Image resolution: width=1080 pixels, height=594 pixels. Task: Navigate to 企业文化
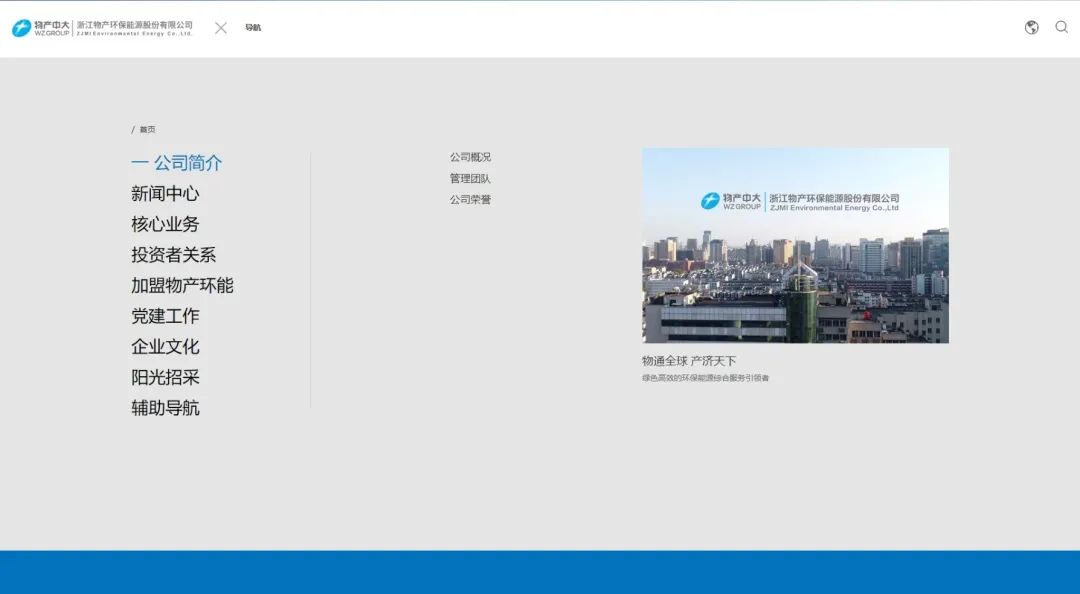[x=165, y=347]
